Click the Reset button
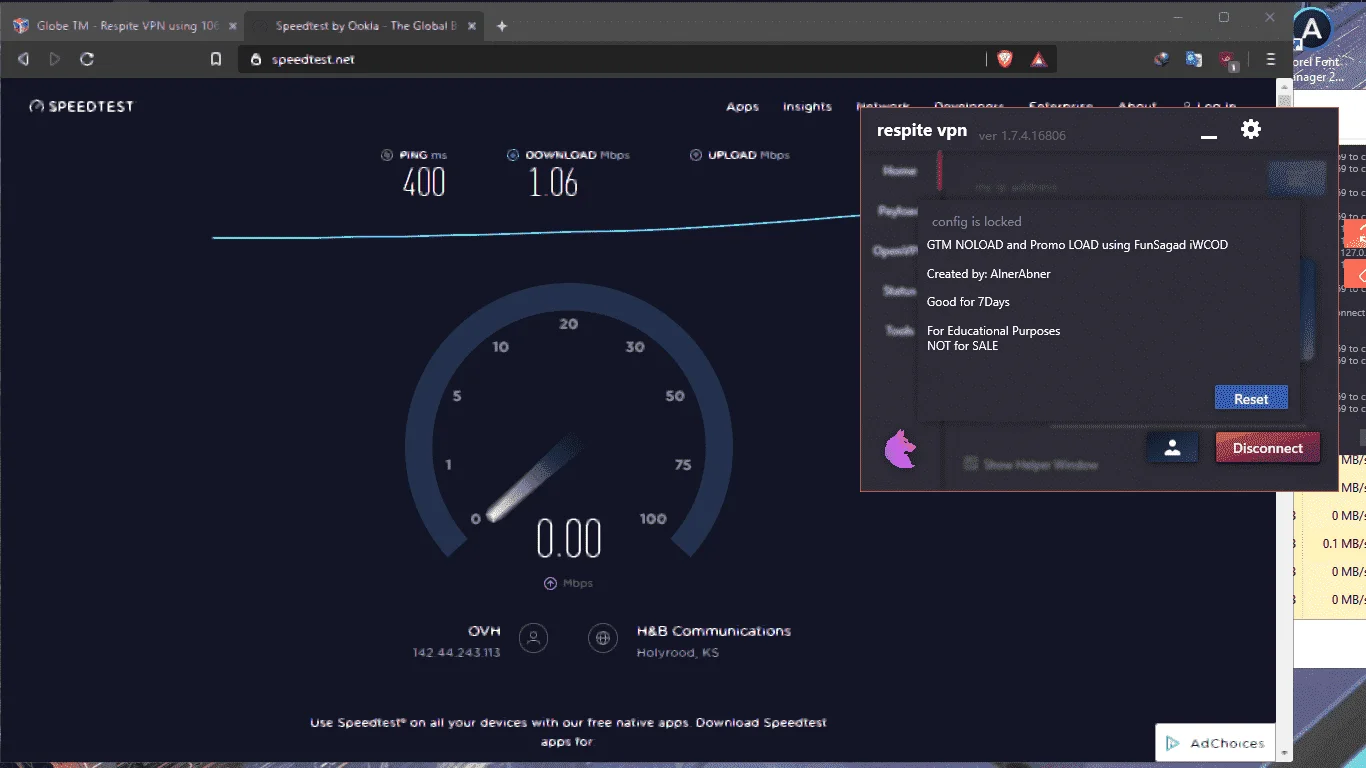 pos(1251,398)
